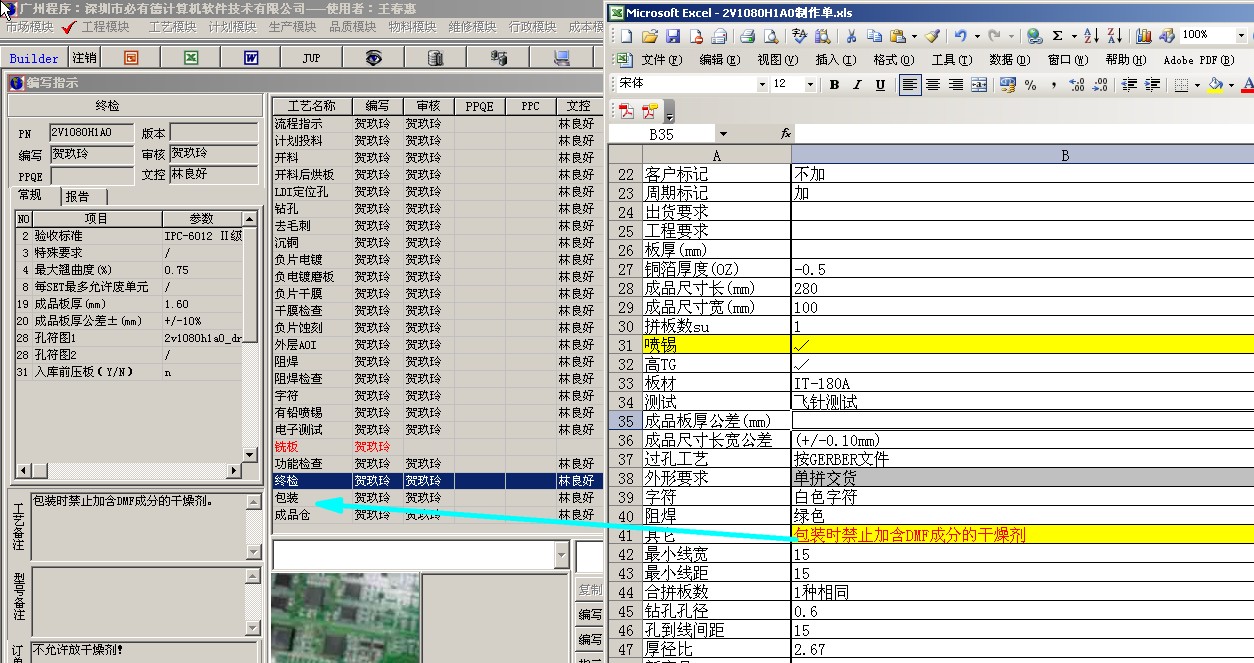This screenshot has width=1254, height=663.
Task: Open Excel 格式(O) menu
Action: click(893, 60)
